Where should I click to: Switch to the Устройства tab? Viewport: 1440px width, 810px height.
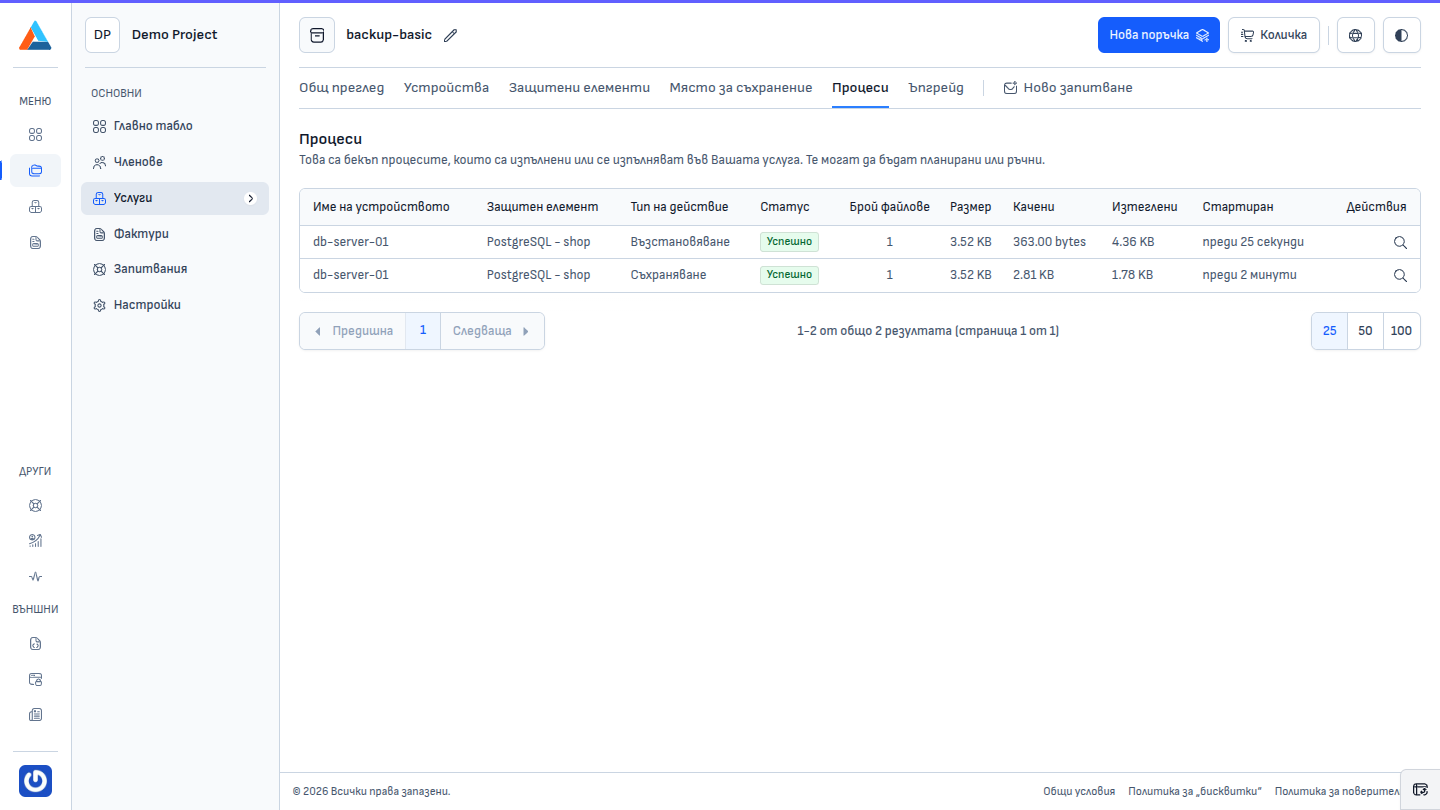(x=446, y=88)
